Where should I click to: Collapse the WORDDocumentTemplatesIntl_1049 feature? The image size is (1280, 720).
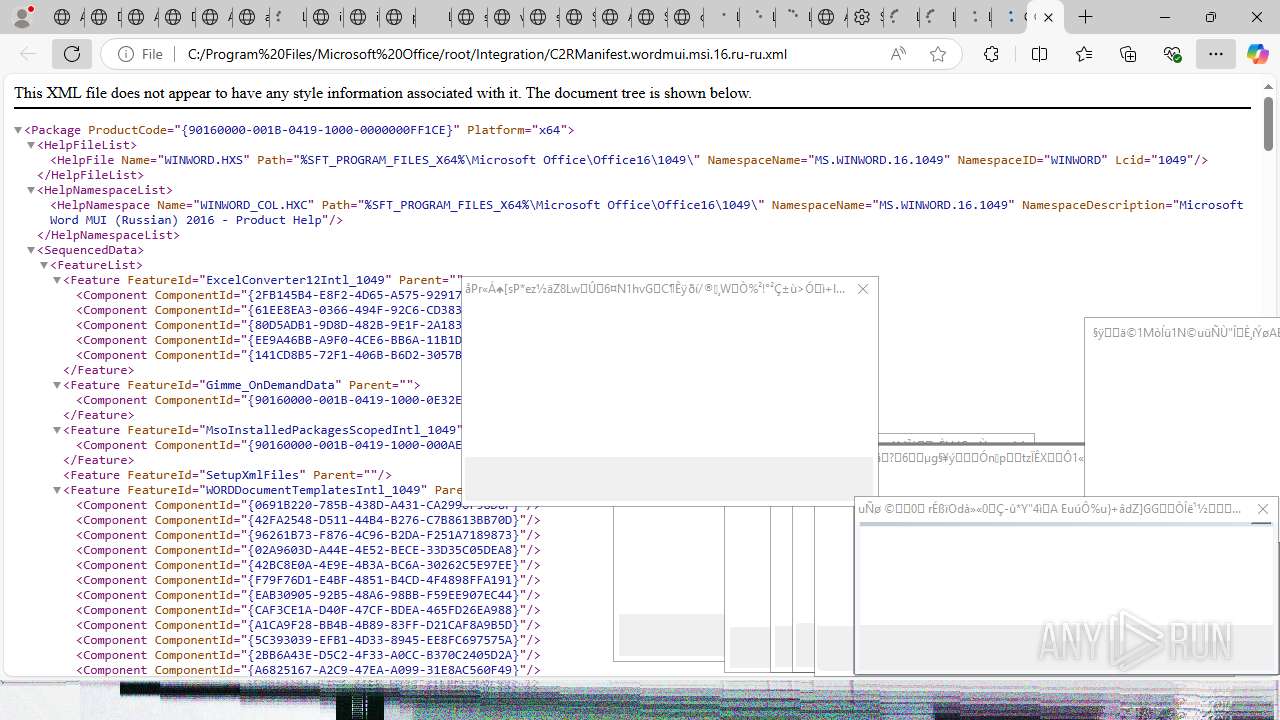tap(57, 490)
